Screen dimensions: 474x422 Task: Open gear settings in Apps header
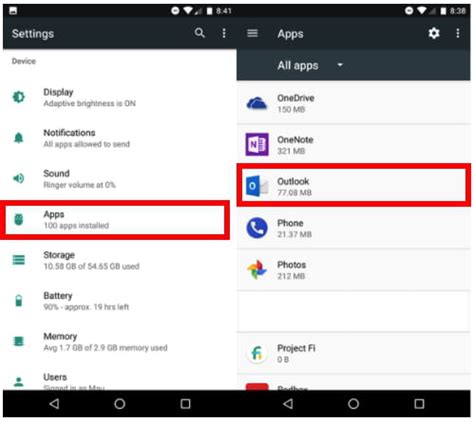coord(434,33)
